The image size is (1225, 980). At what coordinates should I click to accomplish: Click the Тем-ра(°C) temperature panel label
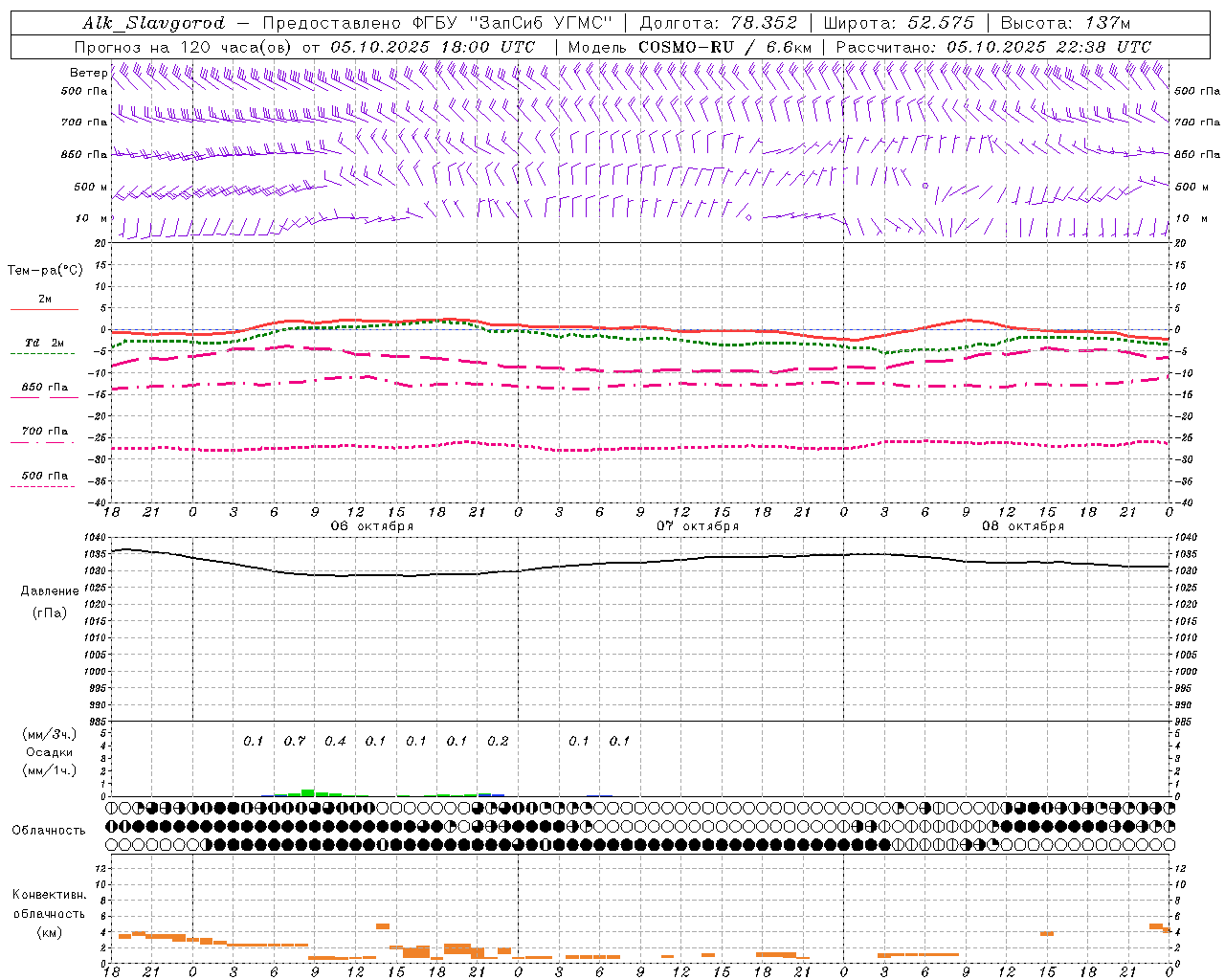click(x=45, y=271)
